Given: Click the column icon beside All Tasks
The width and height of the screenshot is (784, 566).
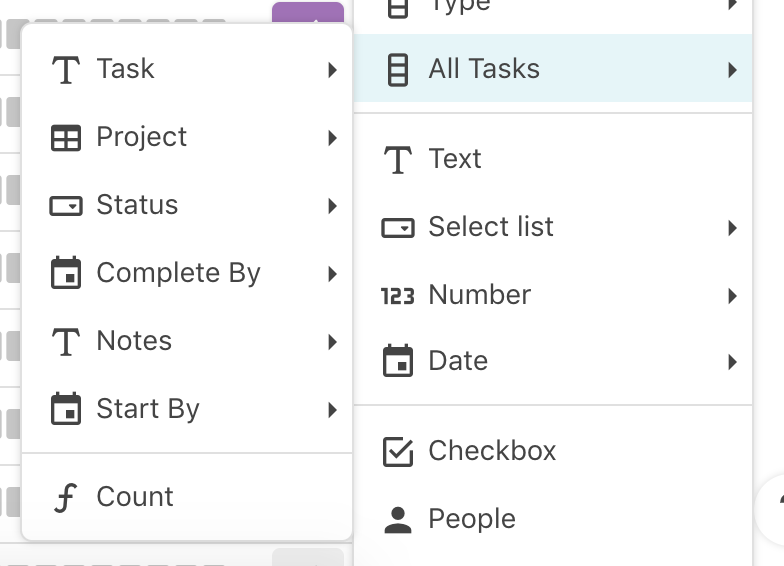Looking at the screenshot, I should (398, 70).
